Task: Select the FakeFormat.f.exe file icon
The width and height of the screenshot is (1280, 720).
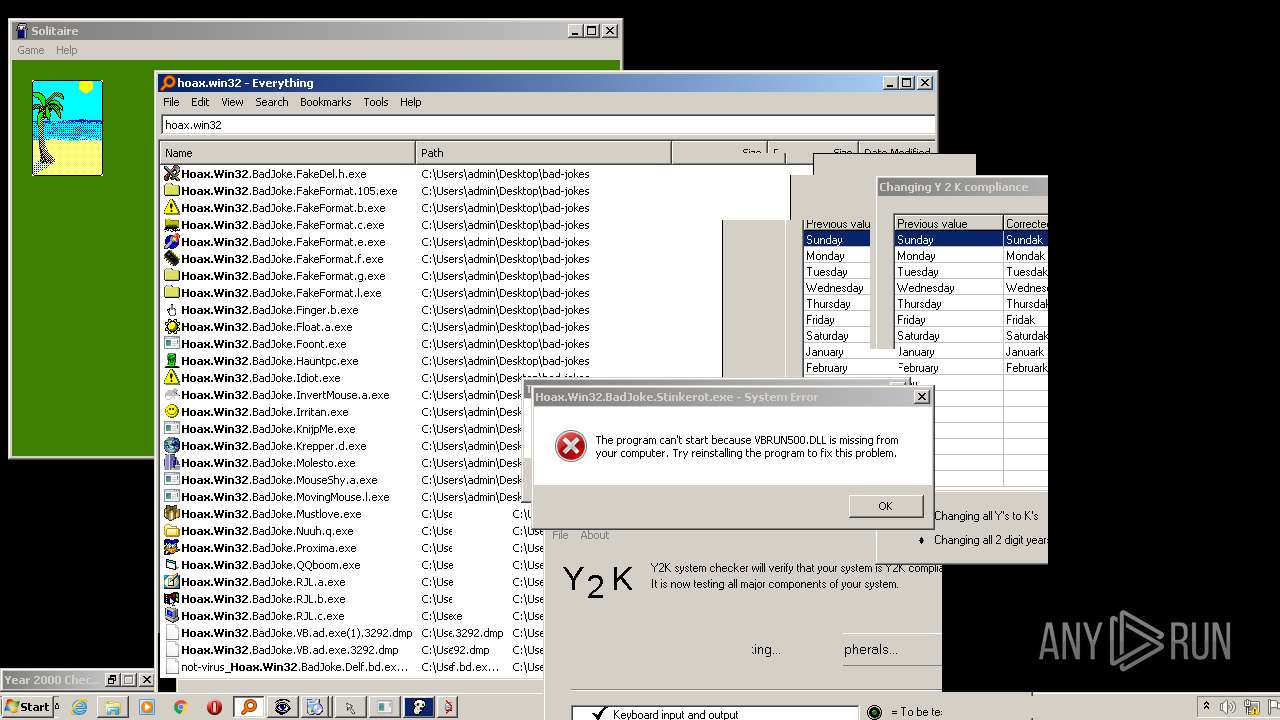Action: [172, 259]
